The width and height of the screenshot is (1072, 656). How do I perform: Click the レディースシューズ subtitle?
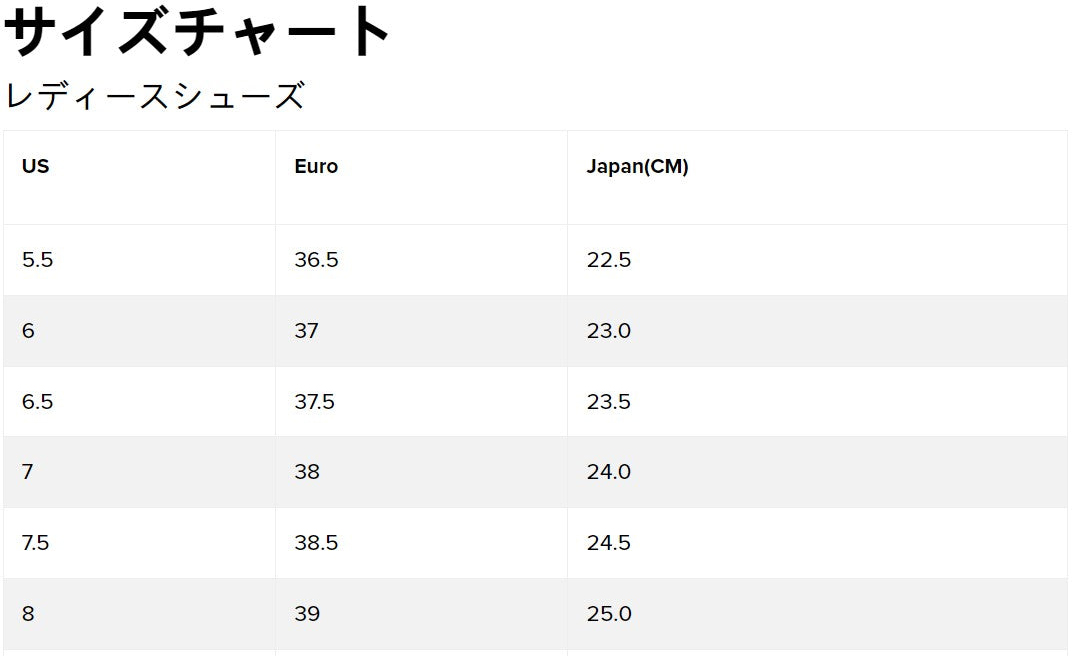tap(155, 97)
